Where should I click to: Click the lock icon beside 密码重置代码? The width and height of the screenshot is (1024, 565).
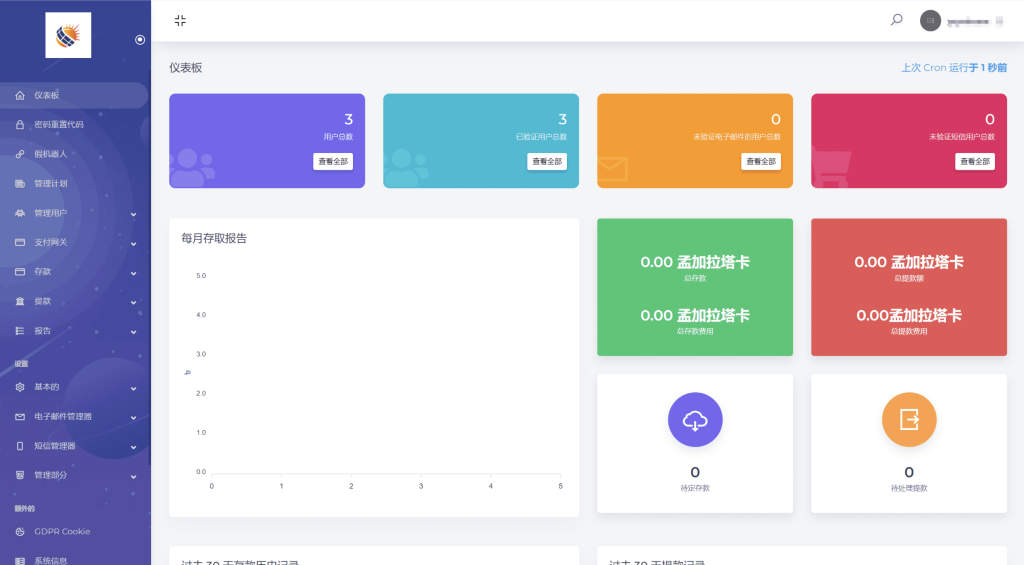[x=20, y=125]
